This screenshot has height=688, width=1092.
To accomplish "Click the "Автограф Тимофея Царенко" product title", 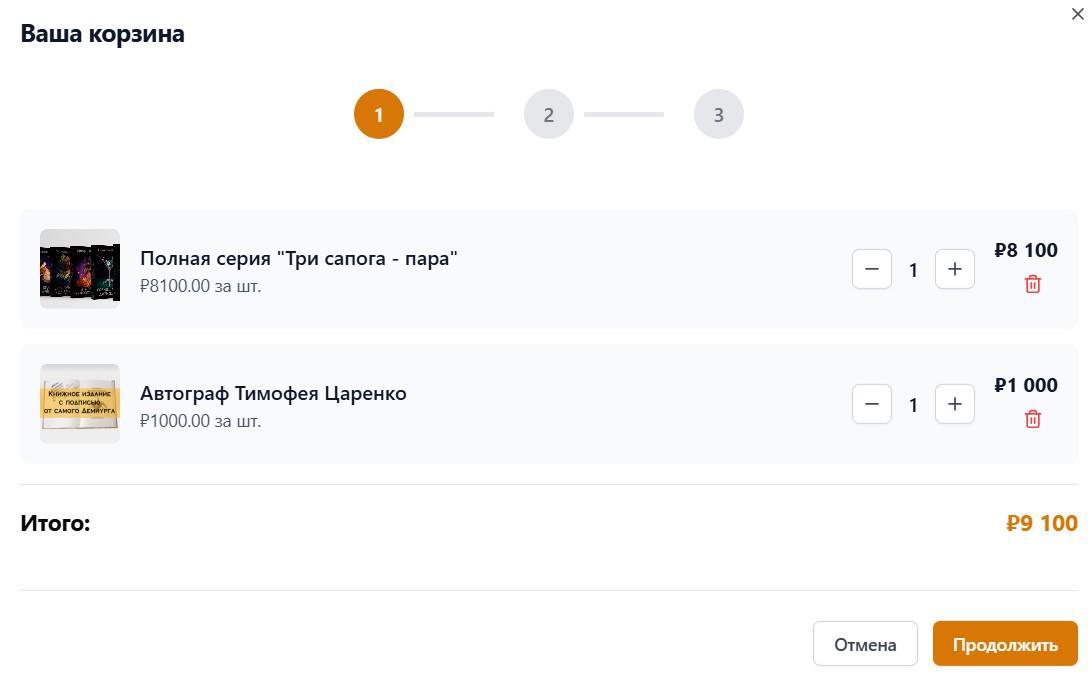I will (x=273, y=393).
